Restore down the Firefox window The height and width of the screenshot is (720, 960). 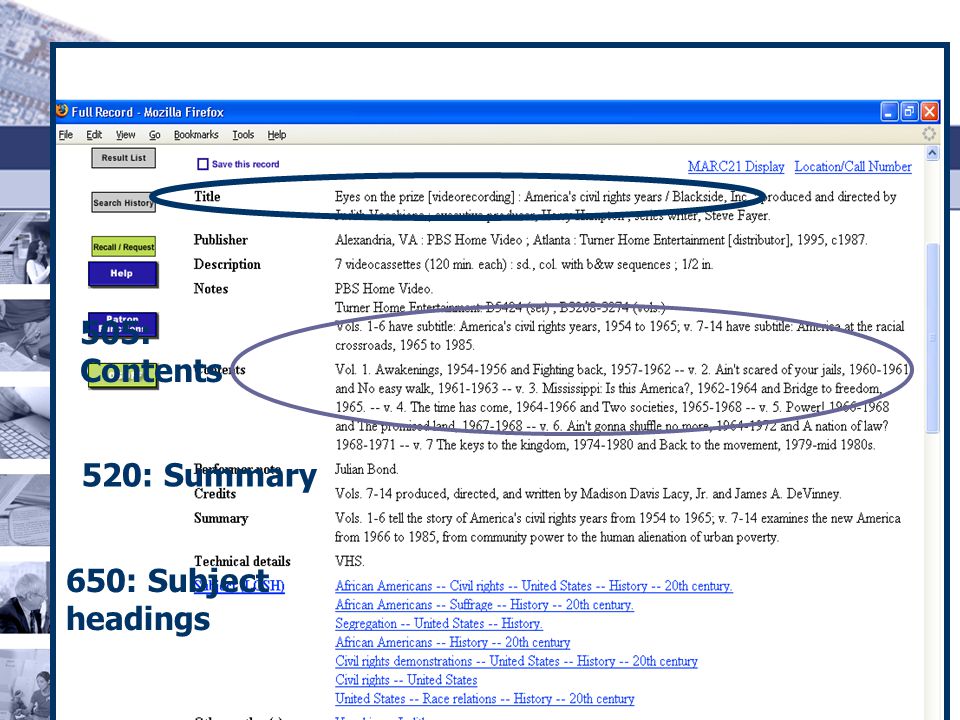tap(909, 111)
